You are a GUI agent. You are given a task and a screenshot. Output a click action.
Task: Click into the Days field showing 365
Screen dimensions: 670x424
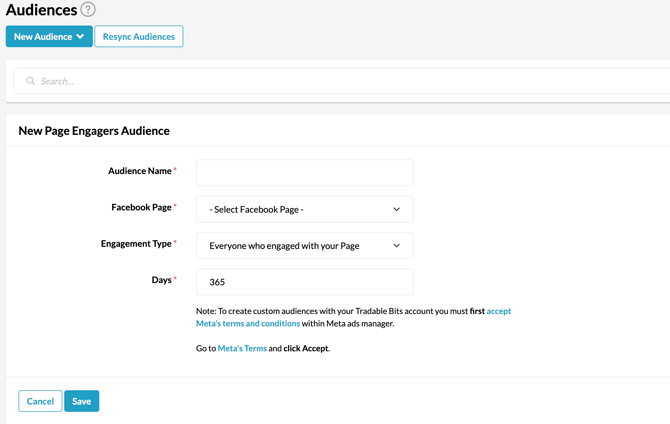[x=304, y=282]
